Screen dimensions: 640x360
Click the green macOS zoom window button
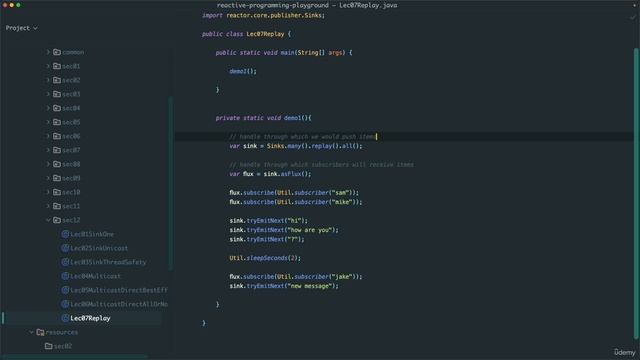[18, 5]
